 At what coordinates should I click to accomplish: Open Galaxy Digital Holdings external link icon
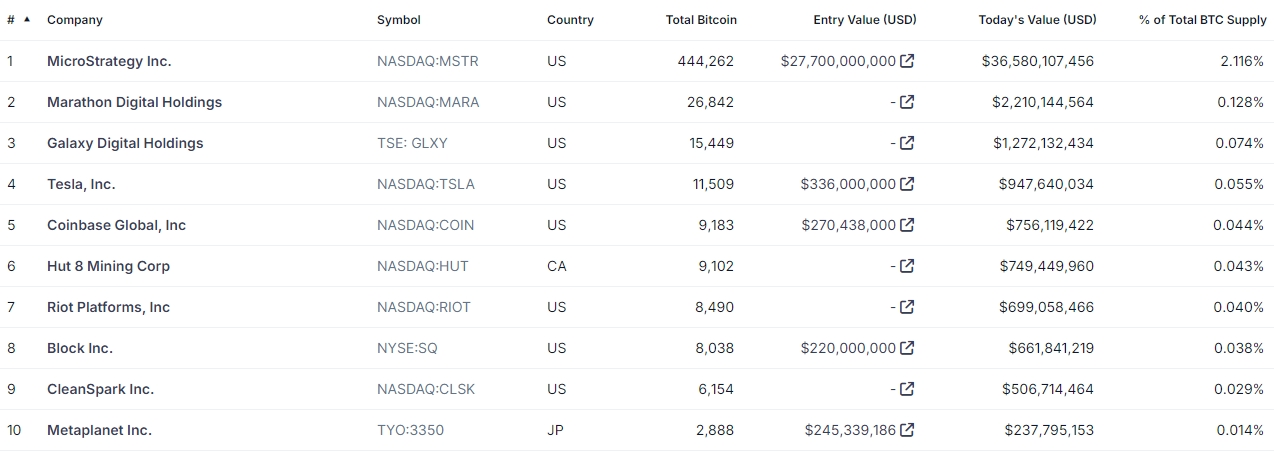(907, 143)
